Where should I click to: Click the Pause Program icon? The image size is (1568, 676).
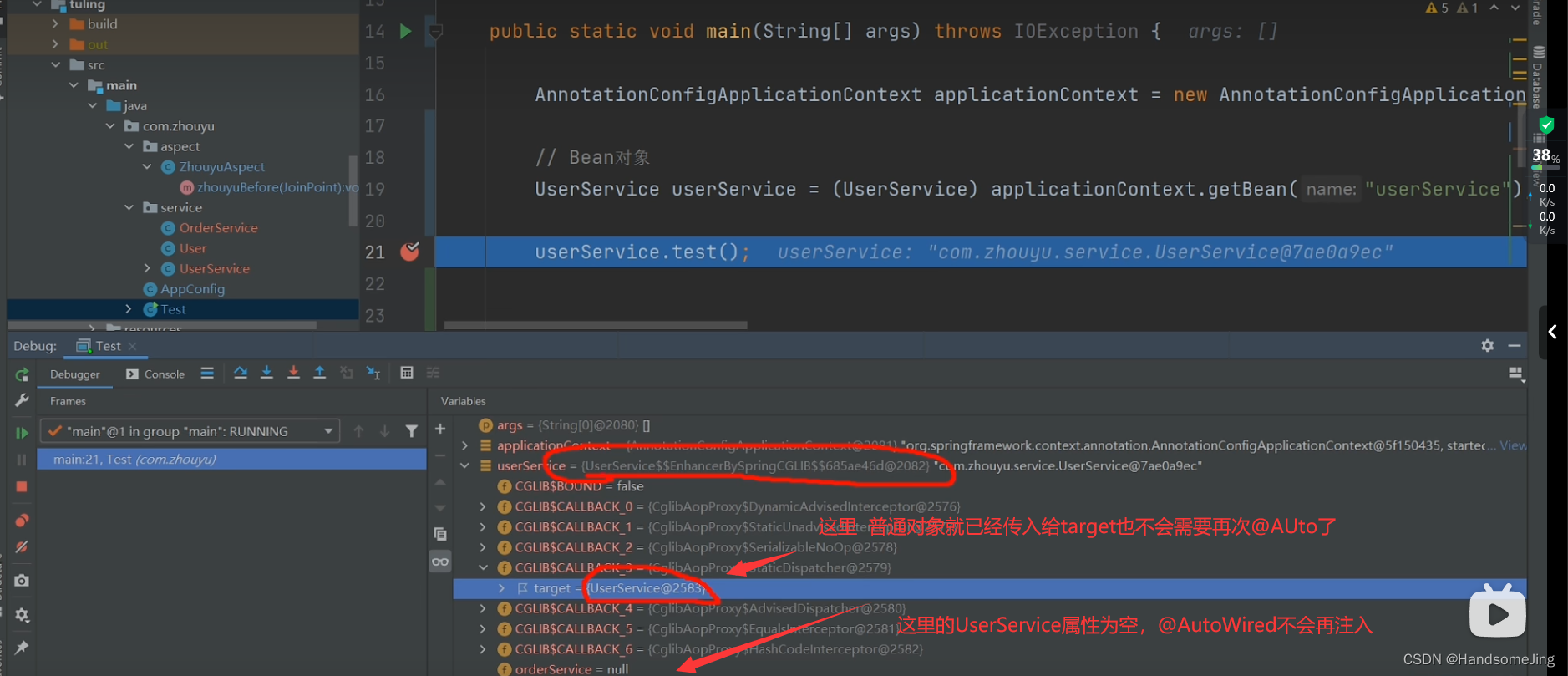[23, 460]
